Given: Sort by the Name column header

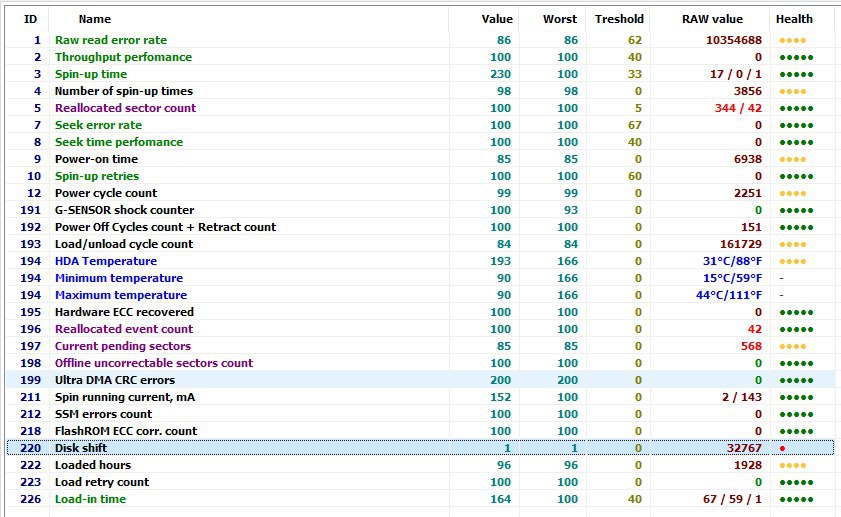Looking at the screenshot, I should [x=95, y=19].
